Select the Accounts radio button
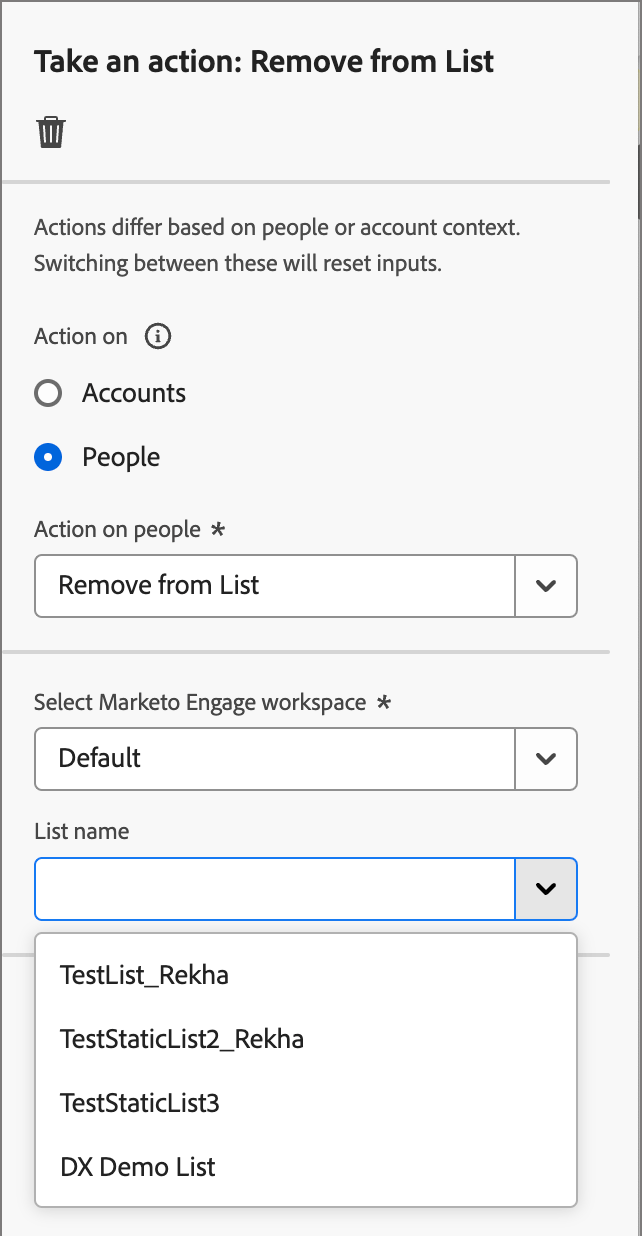This screenshot has width=642, height=1236. [49, 393]
